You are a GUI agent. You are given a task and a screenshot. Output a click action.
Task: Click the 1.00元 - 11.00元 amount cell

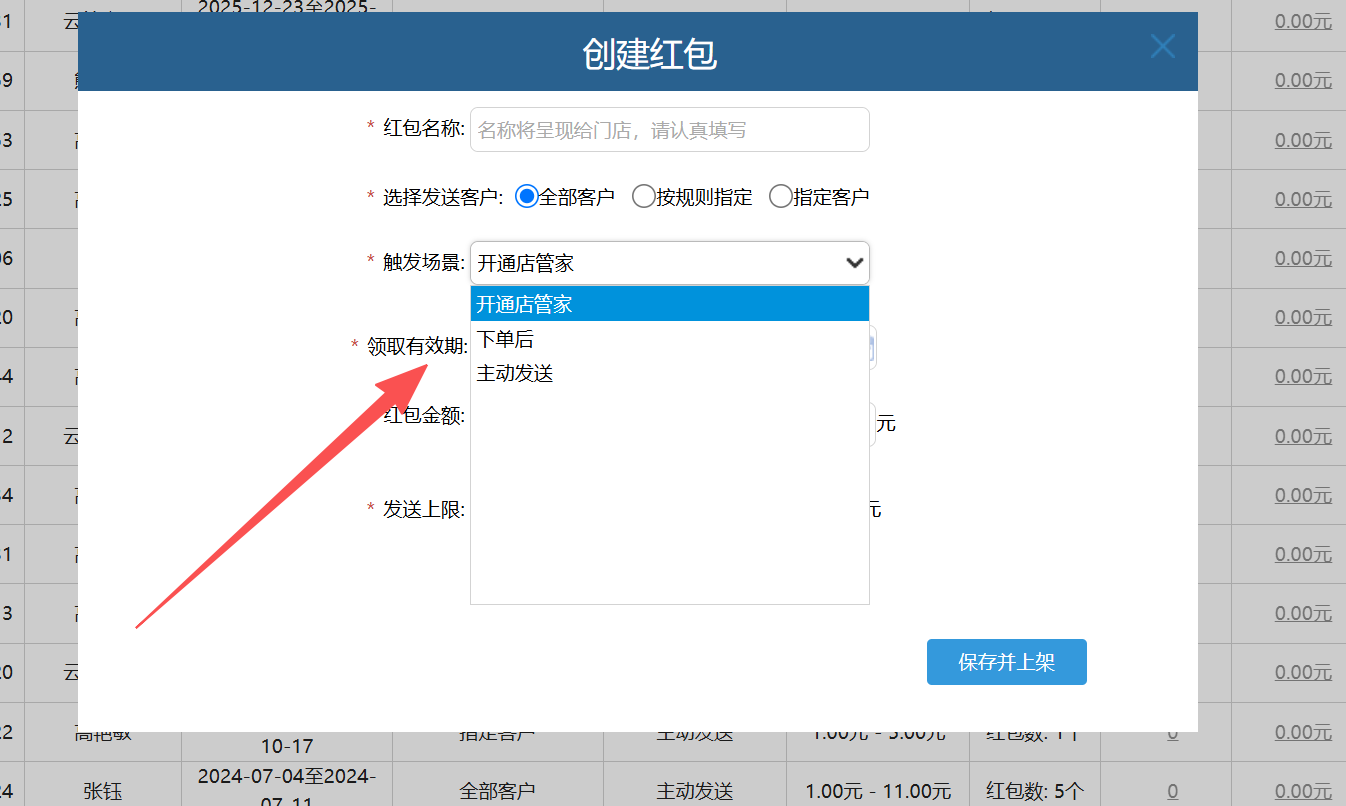[x=877, y=791]
